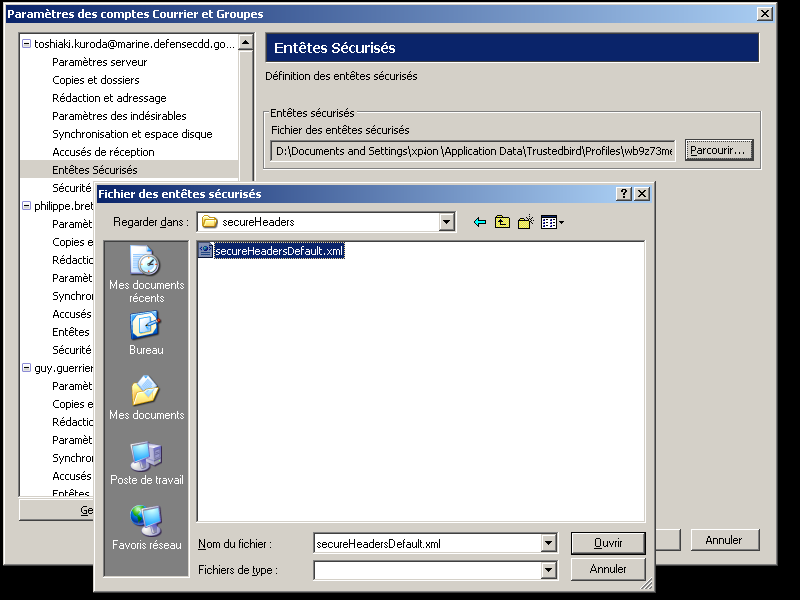The height and width of the screenshot is (600, 800).
Task: Navigate up one folder level
Action: pos(503,222)
